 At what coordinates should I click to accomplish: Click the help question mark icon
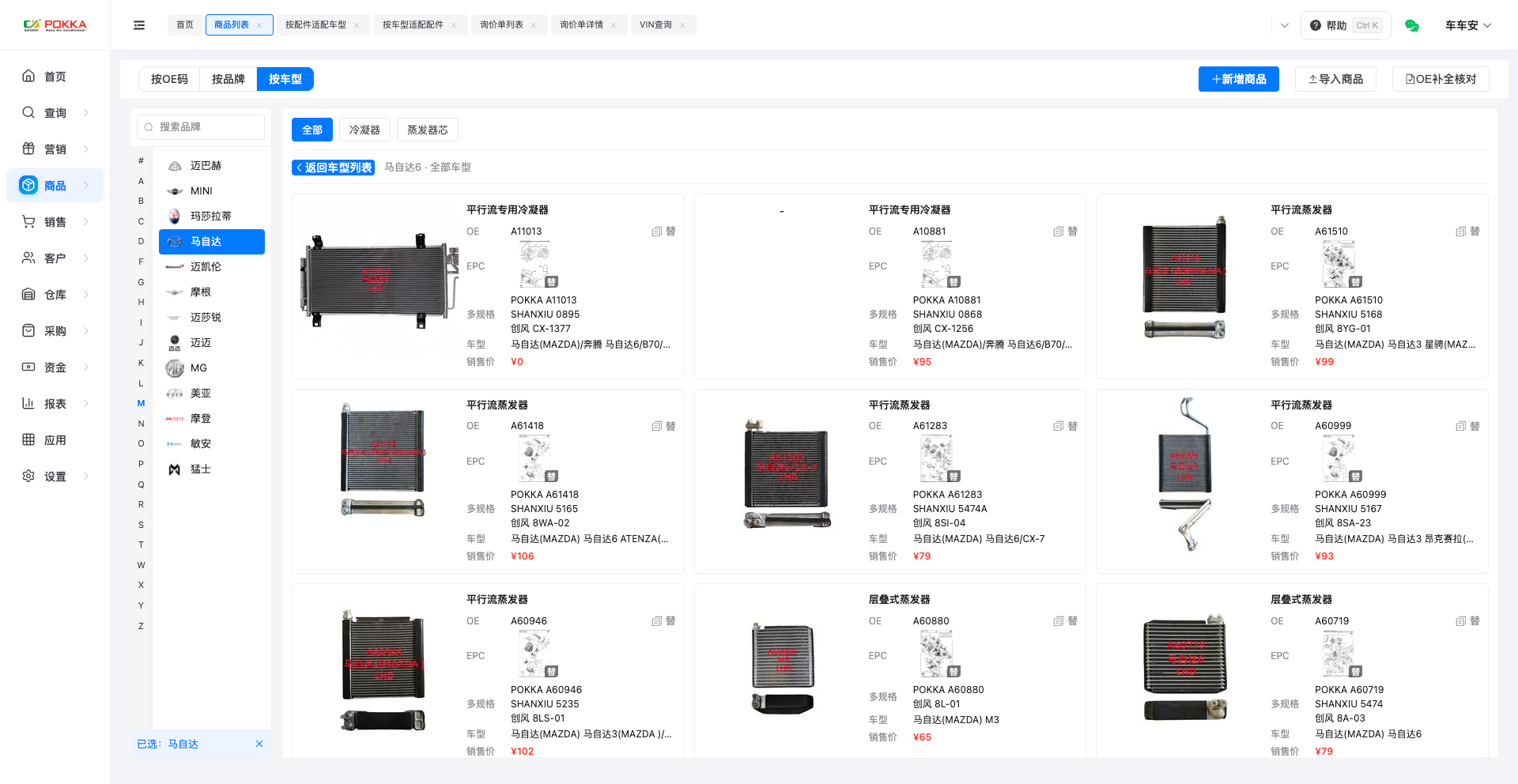pos(1316,25)
